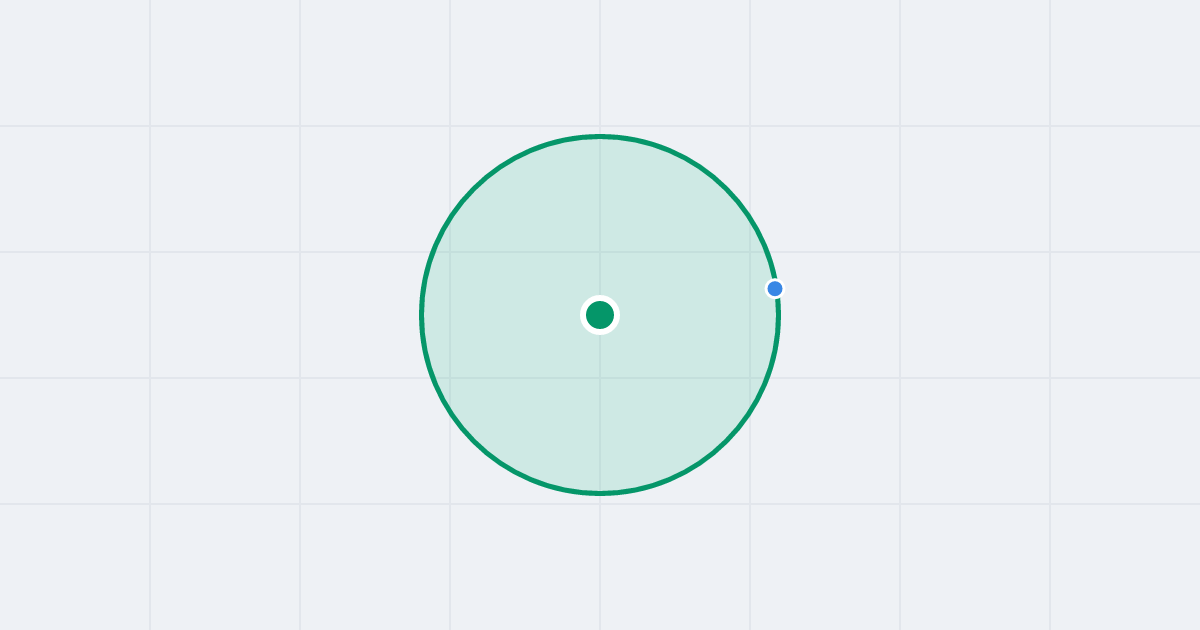Select the green center point of the circle
1200x630 pixels.
coord(600,315)
